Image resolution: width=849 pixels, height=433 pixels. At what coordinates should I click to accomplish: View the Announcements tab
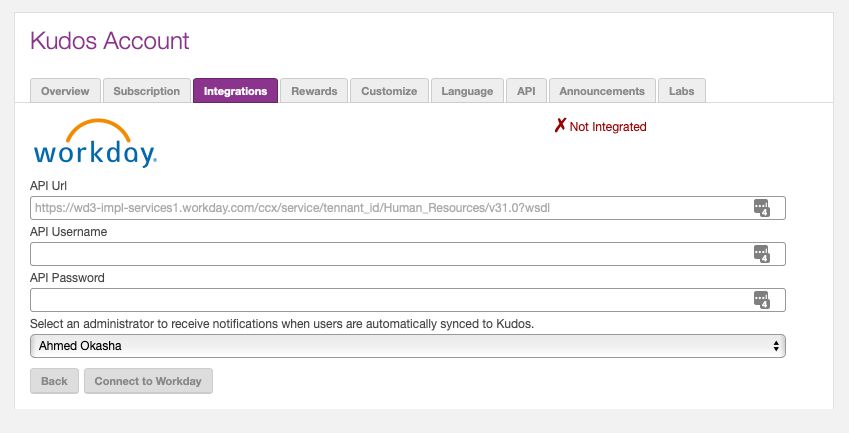click(x=602, y=91)
